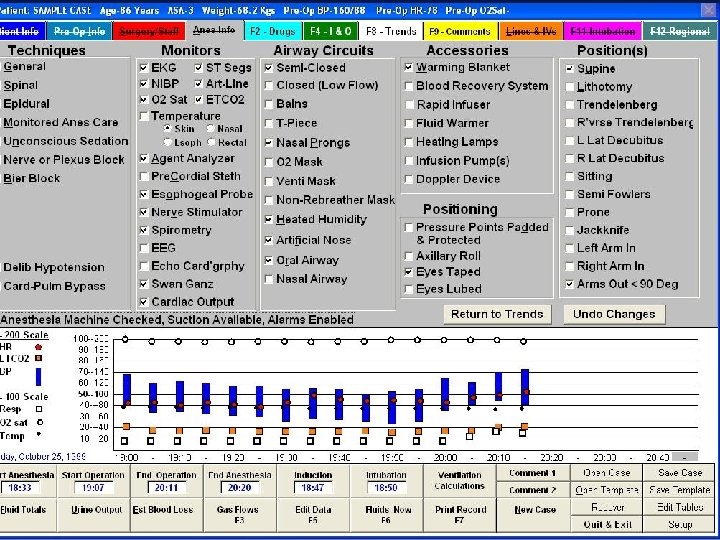Uncheck the Warming Blanket accessory
720x540 pixels.
pos(408,68)
